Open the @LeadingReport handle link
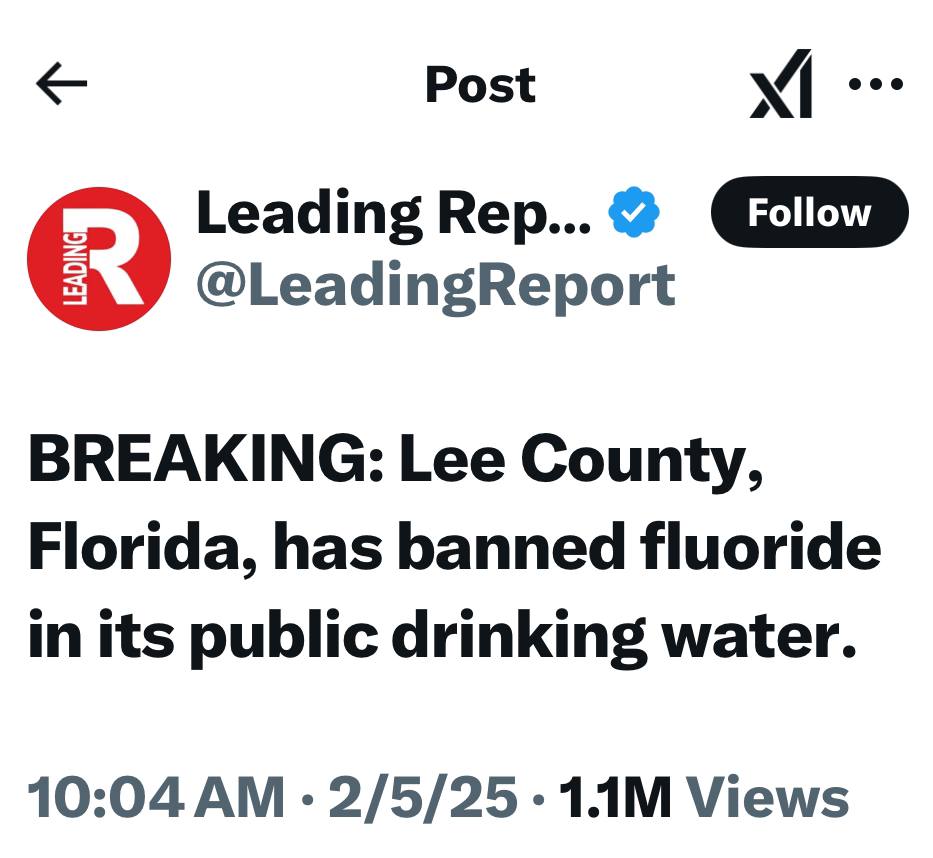933x858 pixels. coord(435,286)
